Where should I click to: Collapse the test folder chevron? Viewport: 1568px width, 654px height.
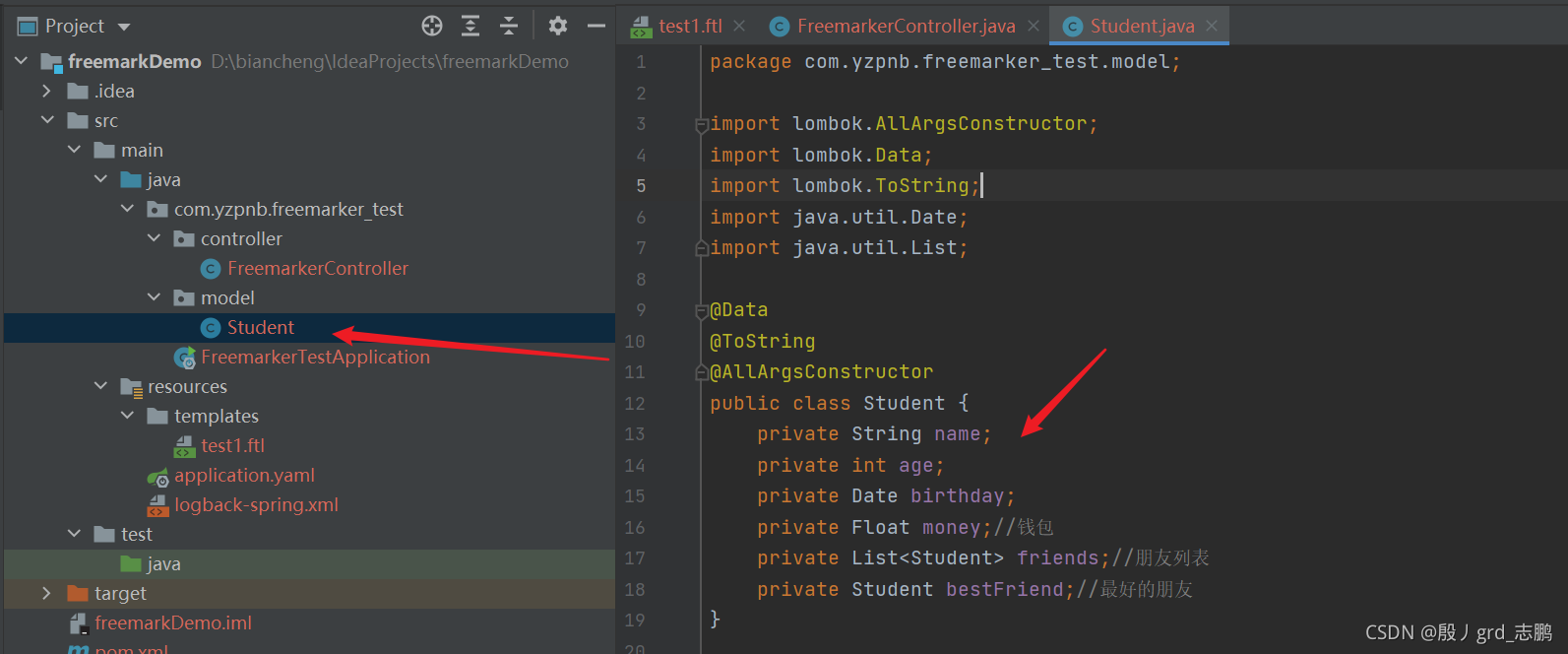click(74, 534)
